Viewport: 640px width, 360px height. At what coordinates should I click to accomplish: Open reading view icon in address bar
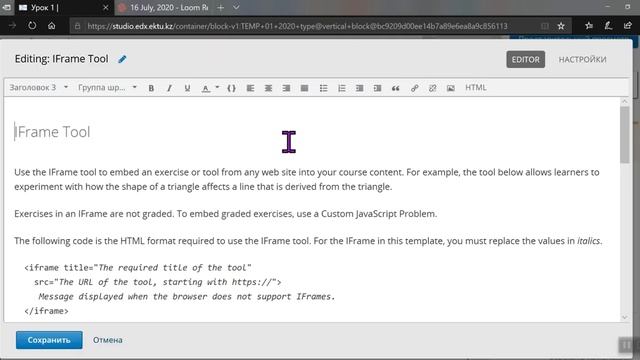tap(544, 26)
